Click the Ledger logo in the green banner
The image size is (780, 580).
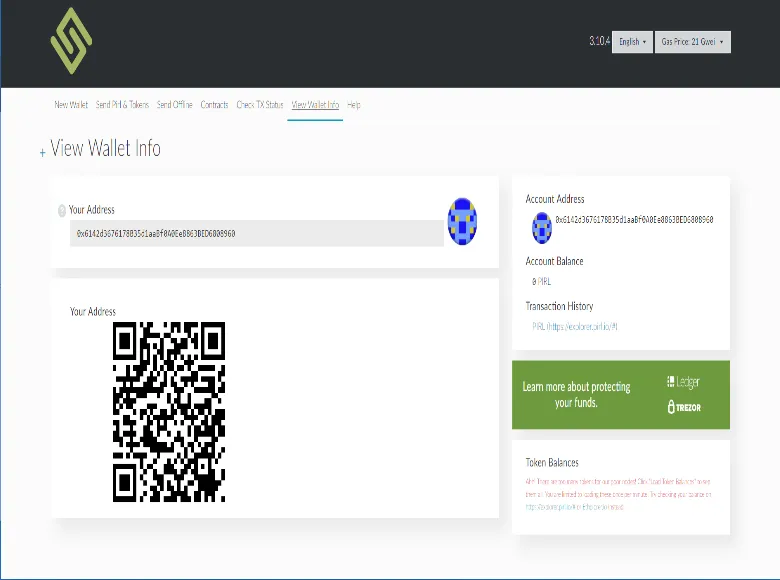(683, 382)
